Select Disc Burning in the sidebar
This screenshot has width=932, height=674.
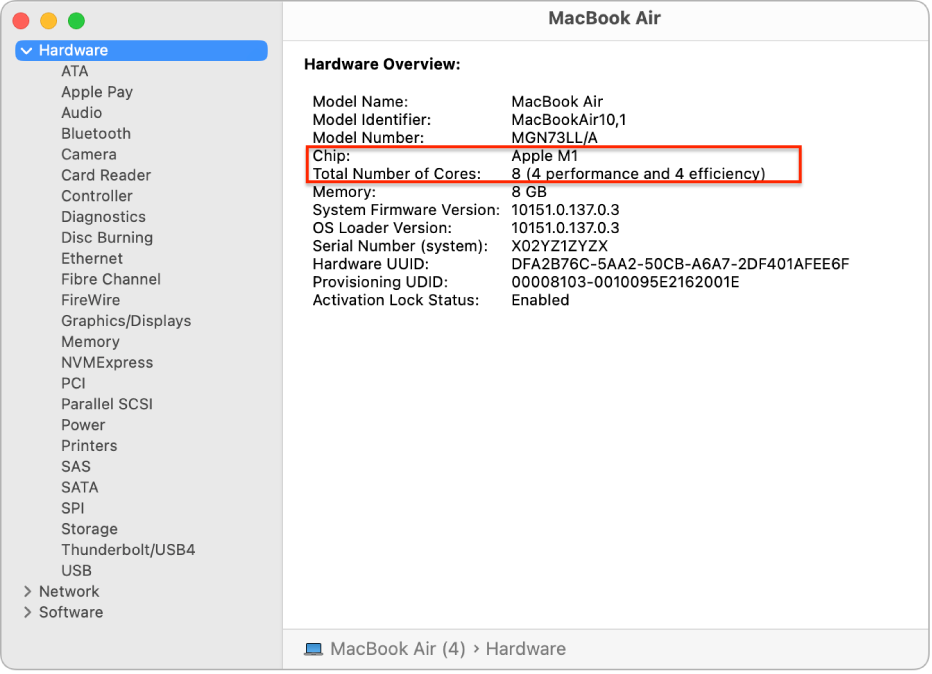tap(107, 238)
